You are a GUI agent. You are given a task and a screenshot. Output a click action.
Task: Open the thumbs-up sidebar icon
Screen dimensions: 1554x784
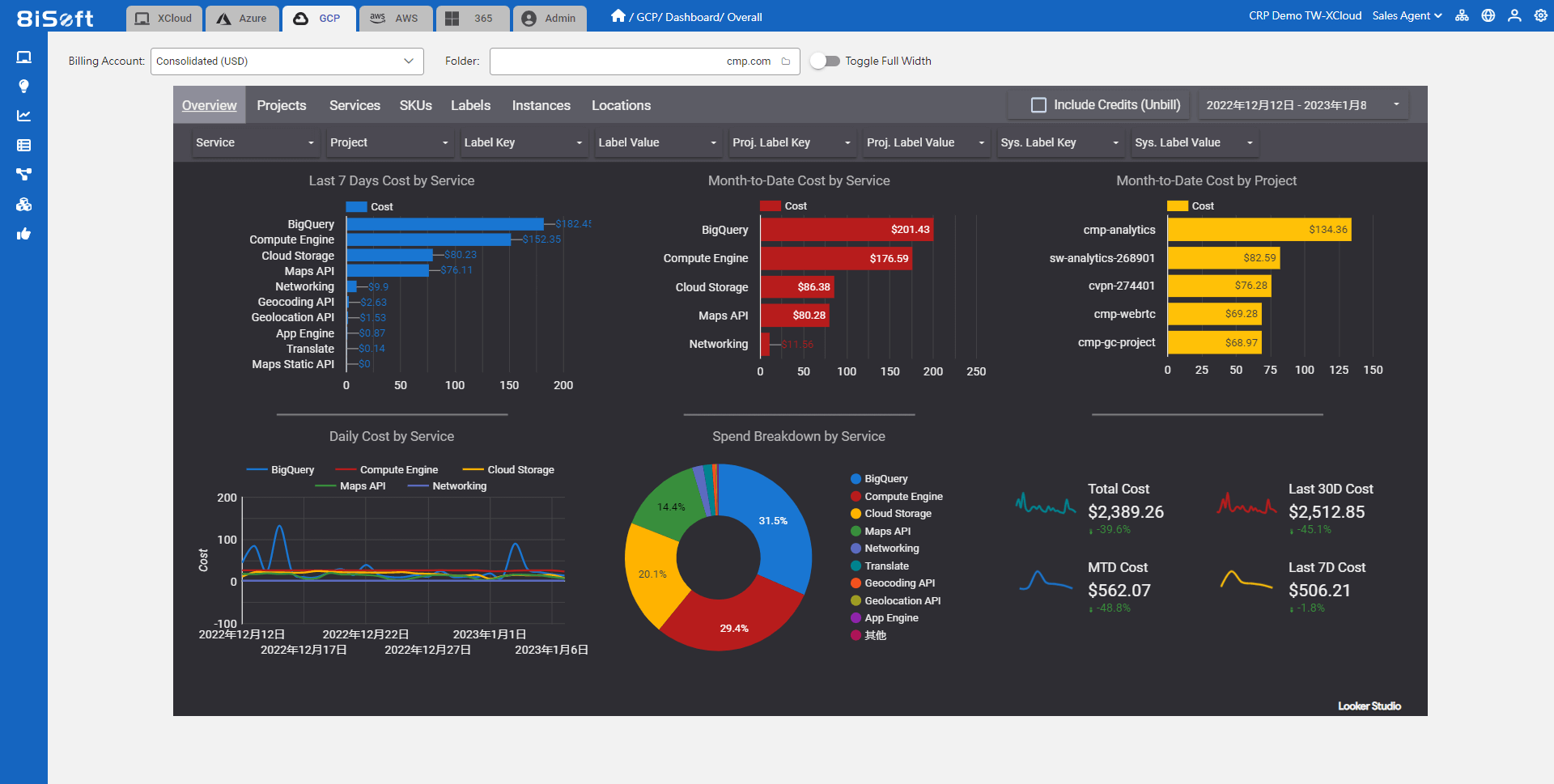pos(24,234)
